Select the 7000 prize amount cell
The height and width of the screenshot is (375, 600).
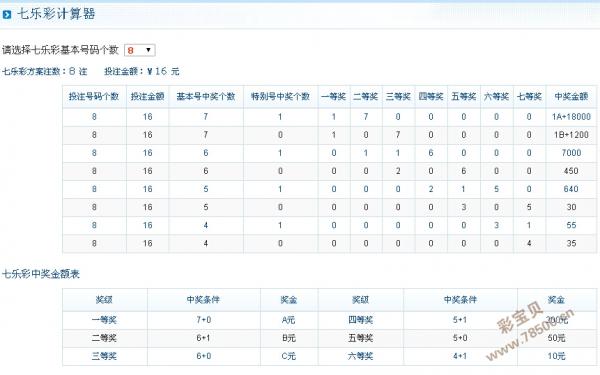571,153
